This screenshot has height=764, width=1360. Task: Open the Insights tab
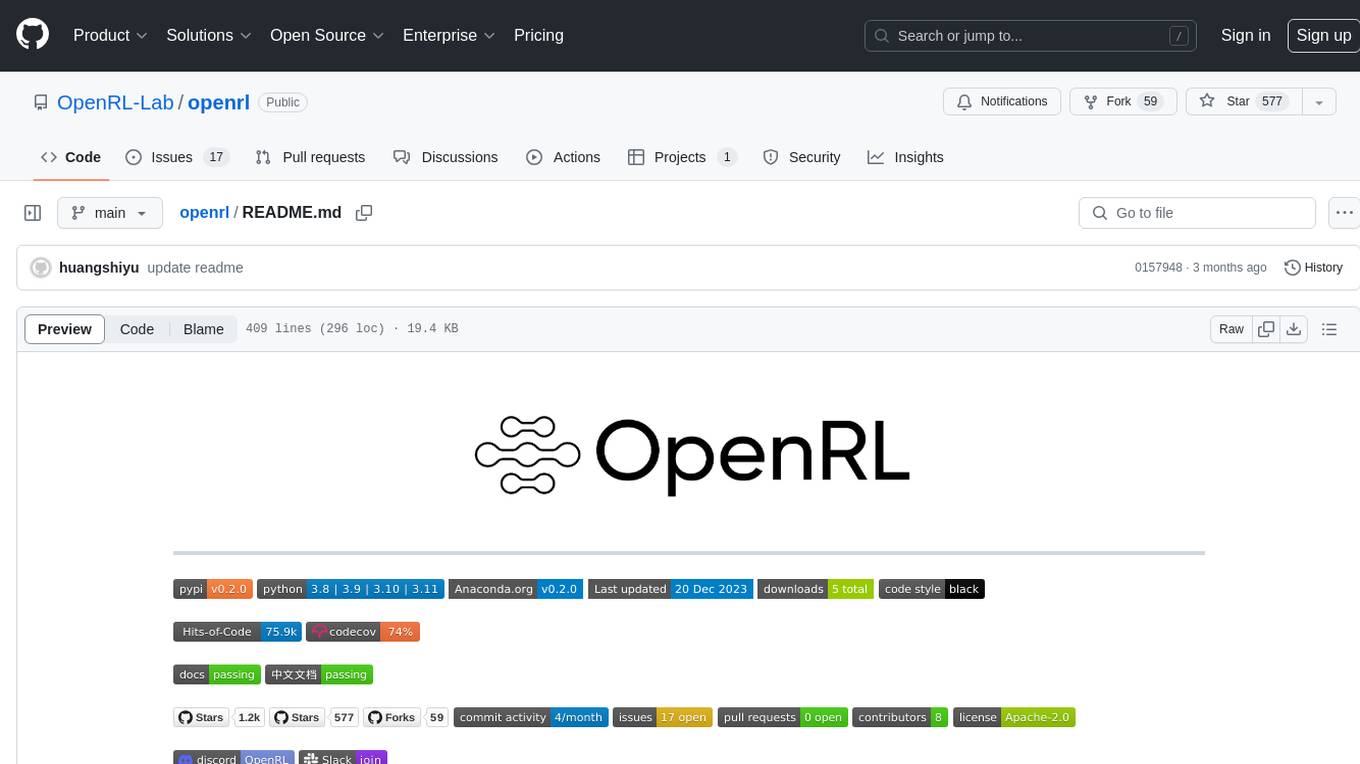tap(905, 157)
